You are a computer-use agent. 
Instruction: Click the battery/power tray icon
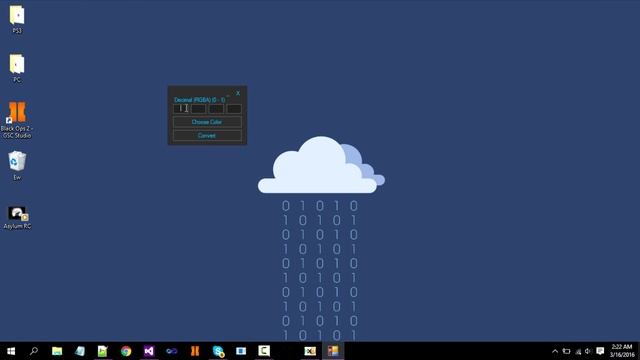567,351
